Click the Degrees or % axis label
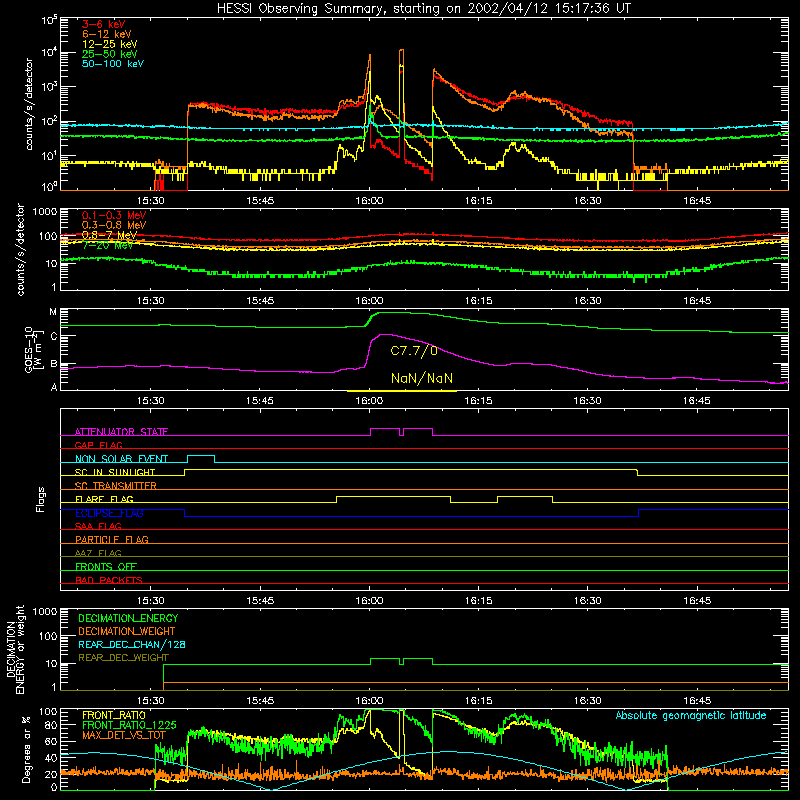 coord(27,749)
